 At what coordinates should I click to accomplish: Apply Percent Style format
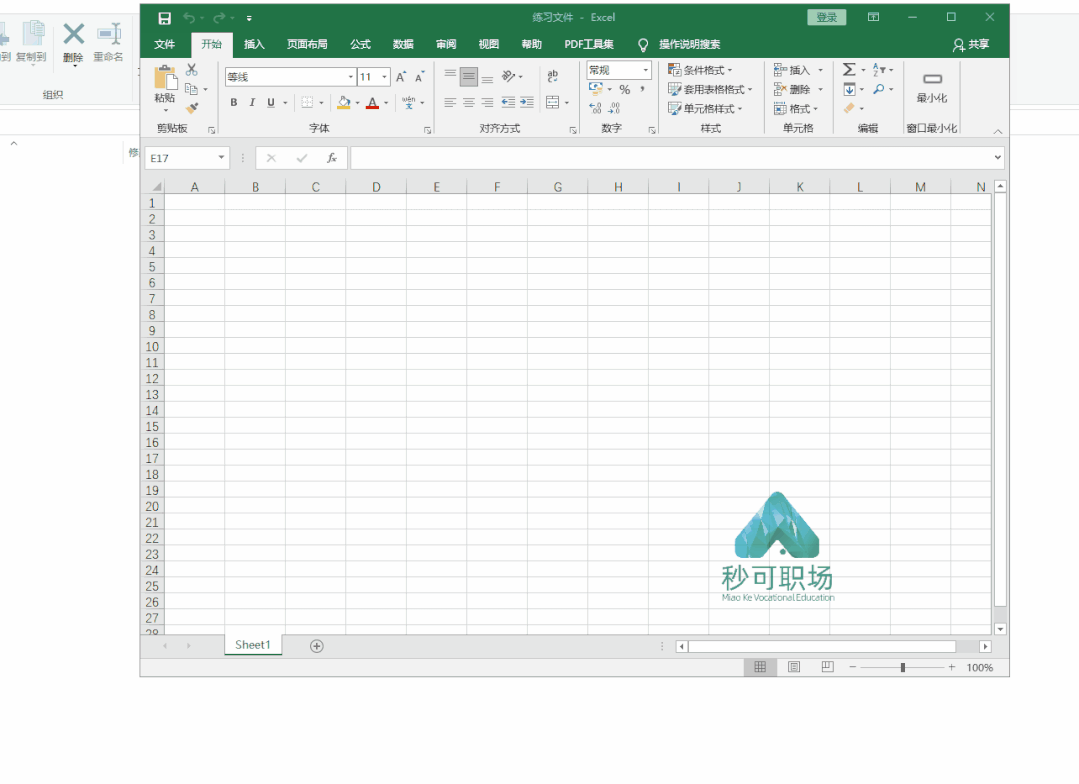click(624, 89)
